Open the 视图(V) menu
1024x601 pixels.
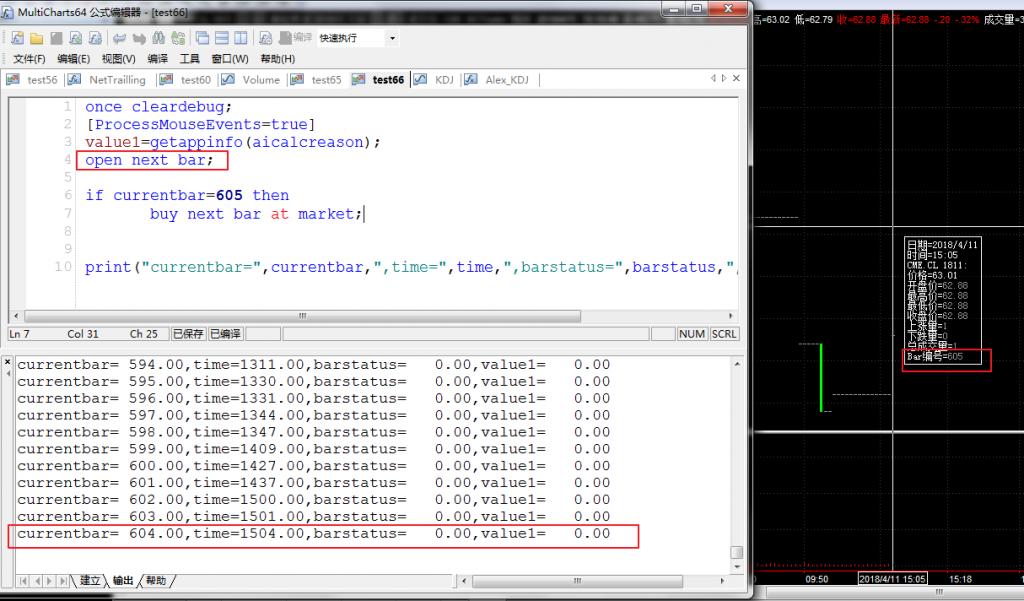[118, 59]
